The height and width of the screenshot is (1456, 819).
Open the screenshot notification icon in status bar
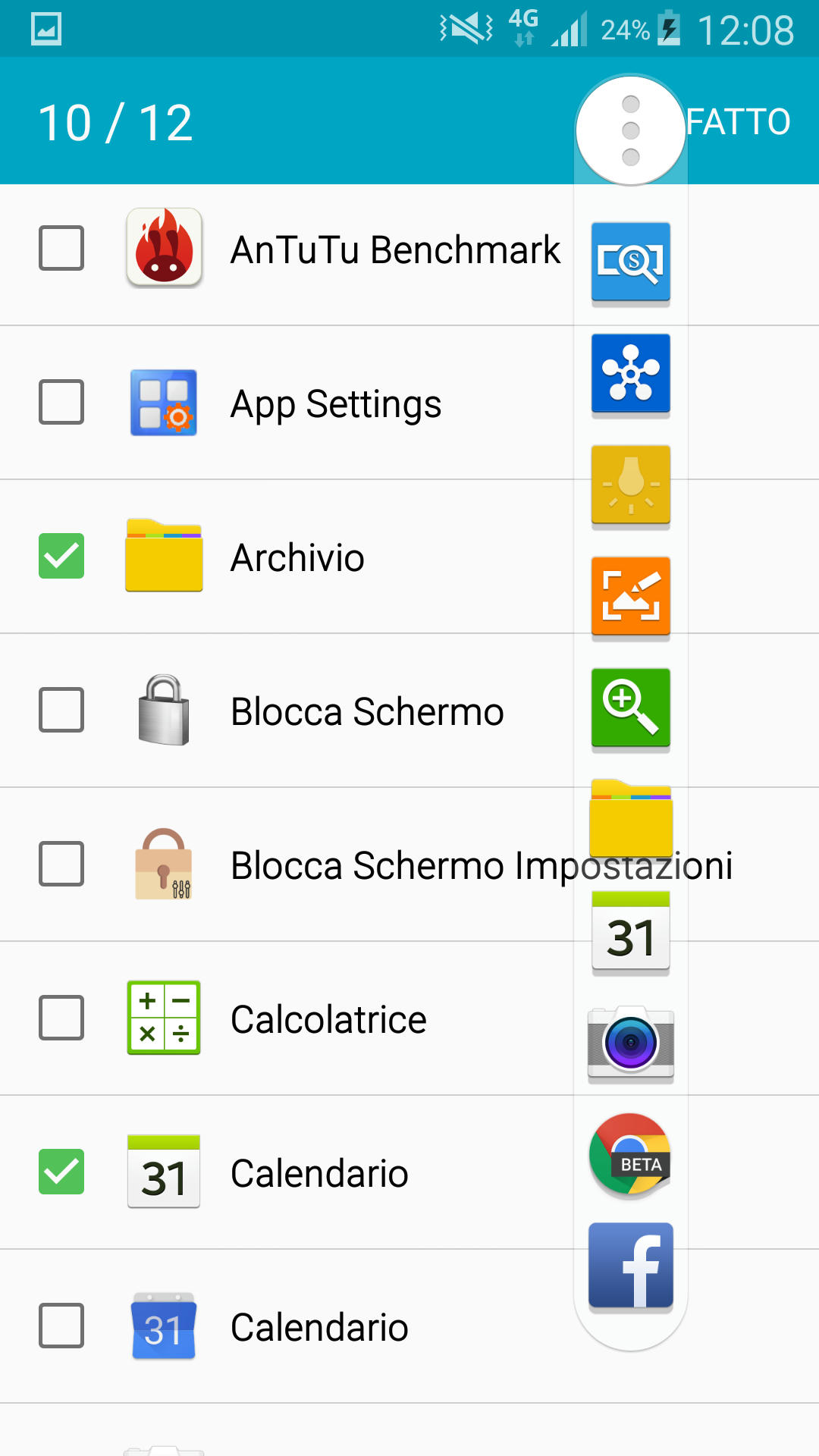click(46, 30)
